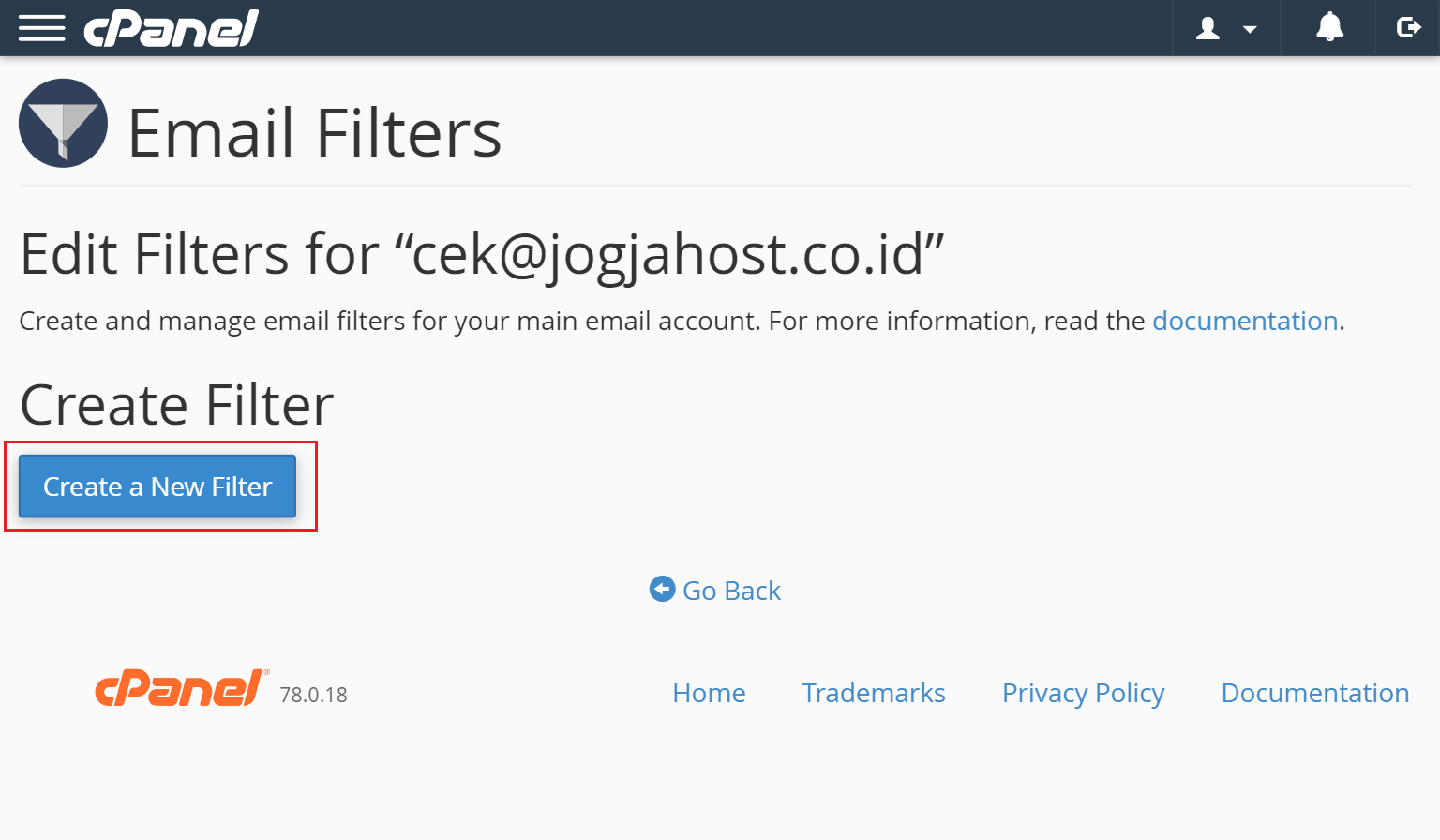
Task: Open the Trademarks page
Action: (x=873, y=693)
